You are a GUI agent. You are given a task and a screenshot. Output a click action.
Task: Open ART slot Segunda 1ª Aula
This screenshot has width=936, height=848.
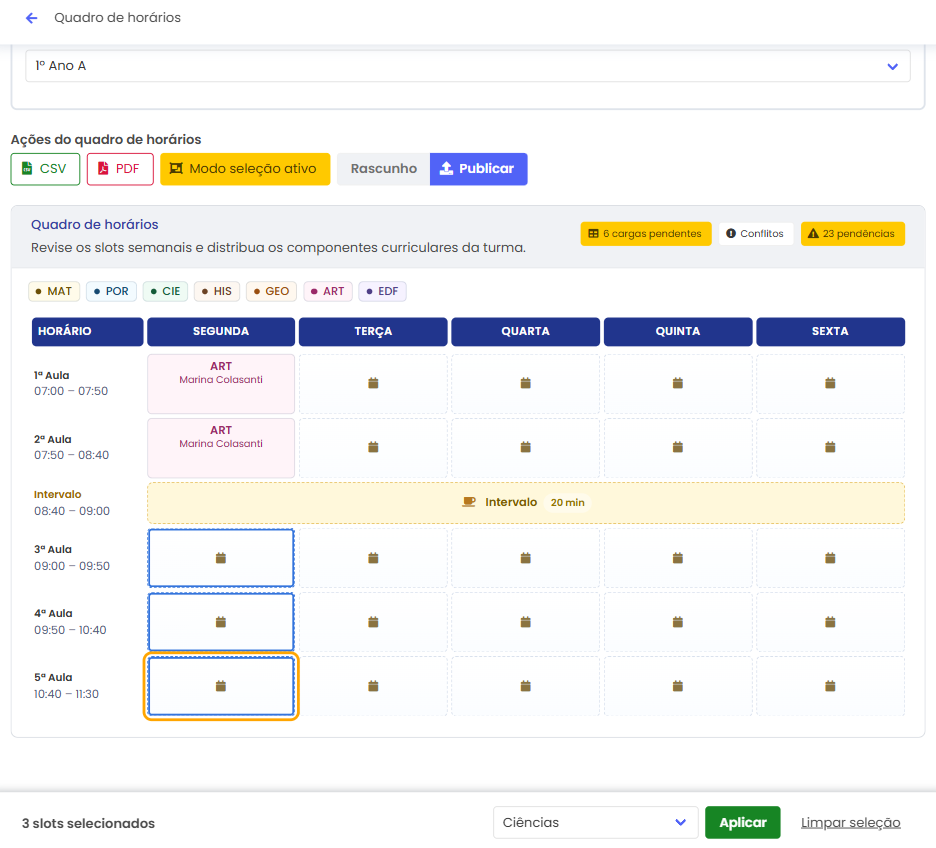pos(221,384)
